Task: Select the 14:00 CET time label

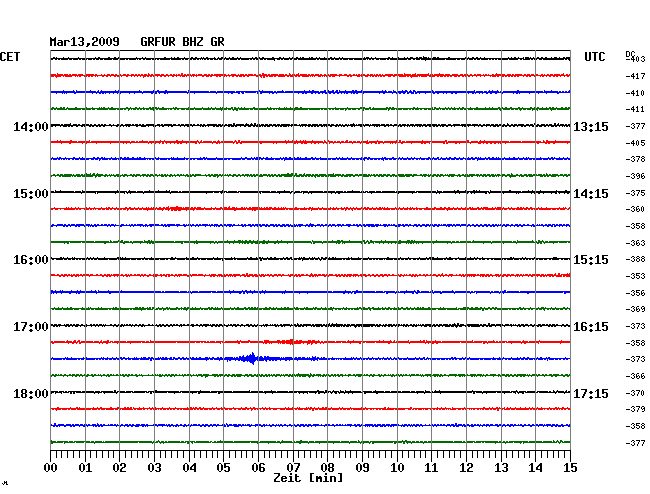Action: (31, 126)
